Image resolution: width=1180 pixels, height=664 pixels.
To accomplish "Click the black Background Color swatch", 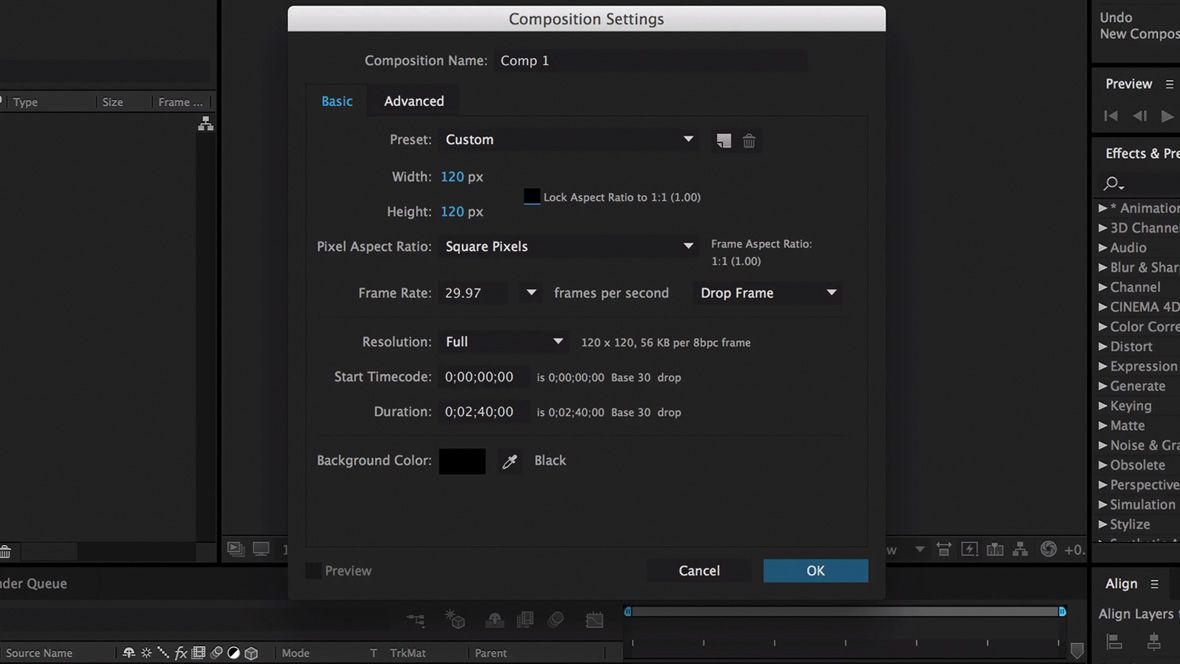I will tap(462, 460).
